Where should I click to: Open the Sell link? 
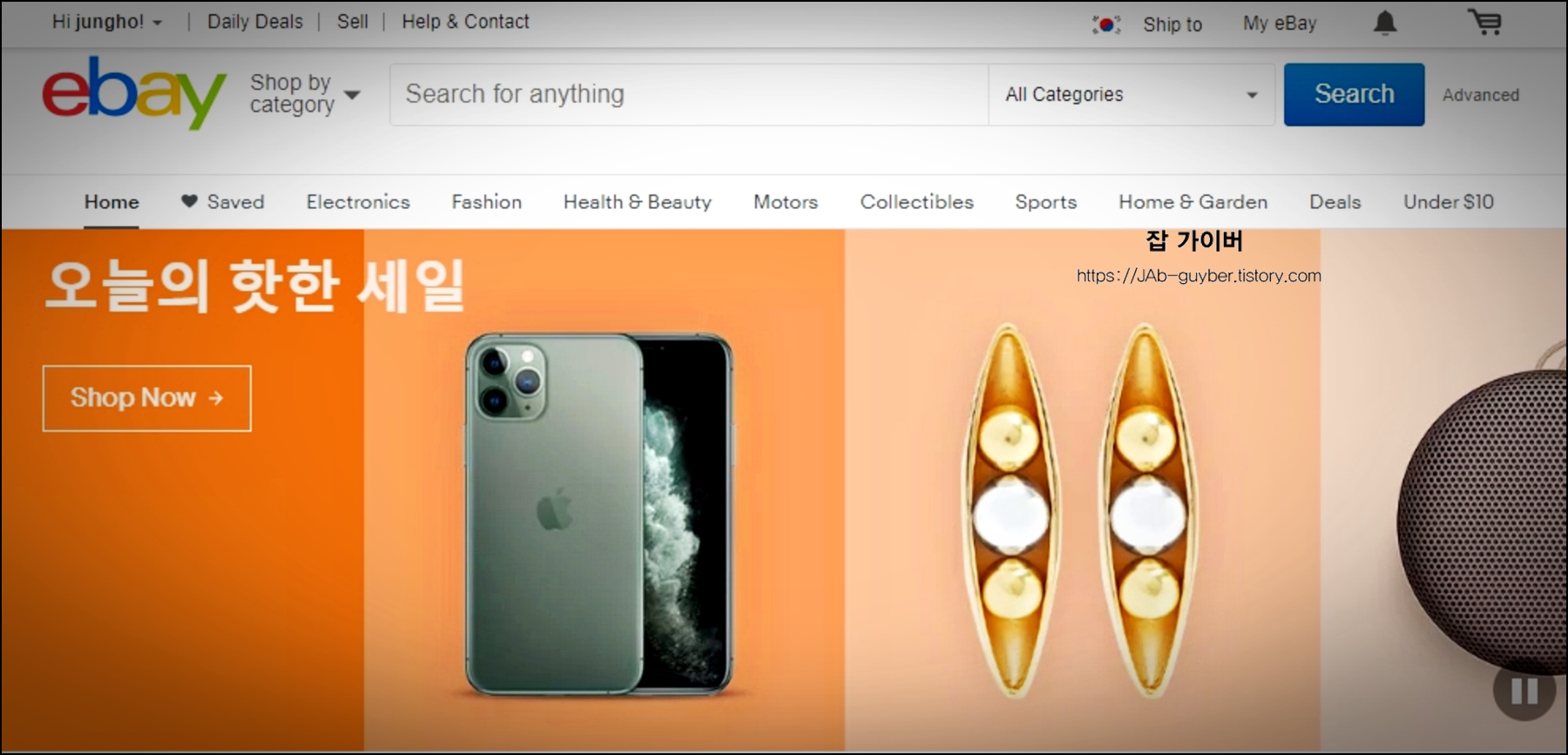coord(353,22)
